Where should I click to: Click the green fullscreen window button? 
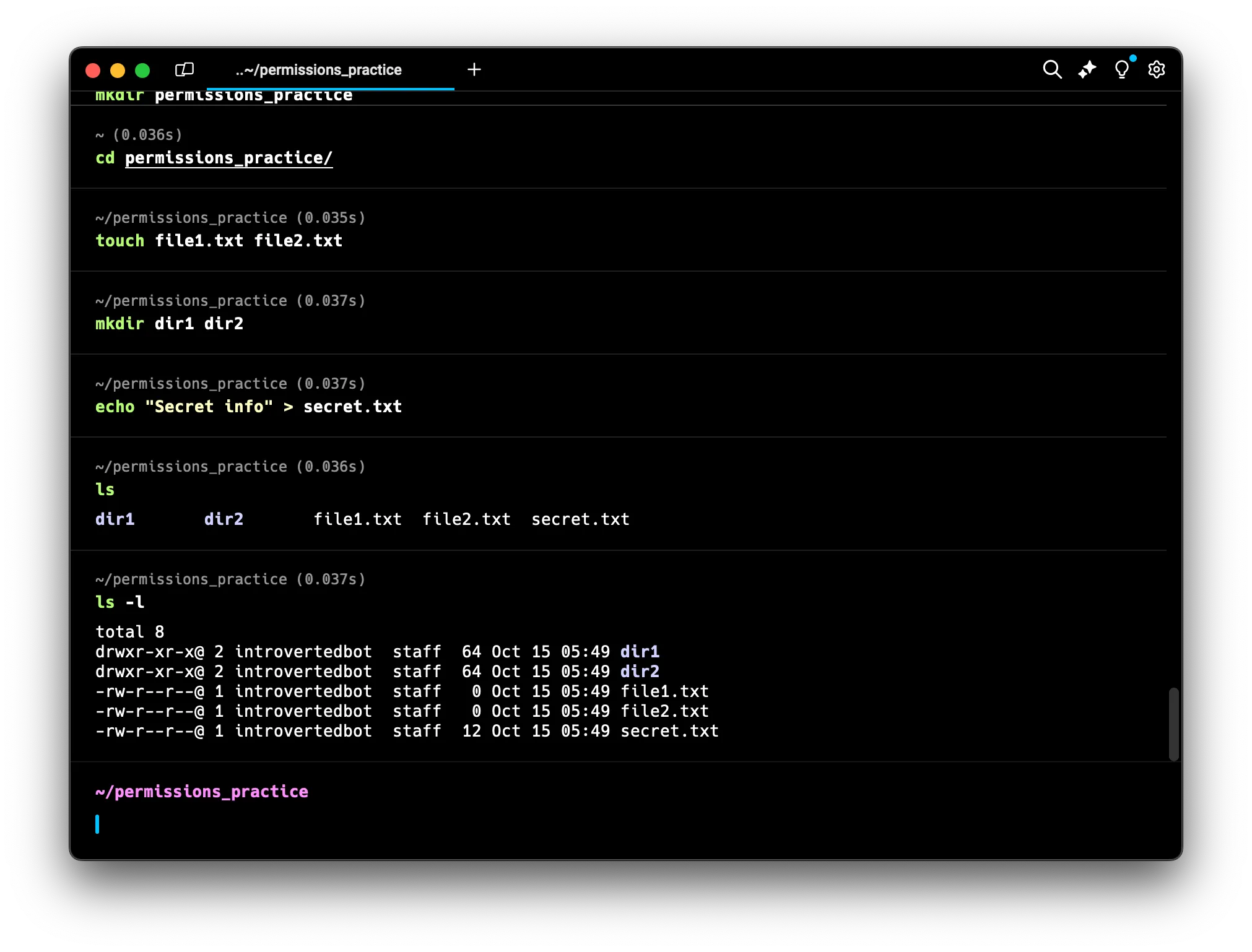tap(142, 71)
